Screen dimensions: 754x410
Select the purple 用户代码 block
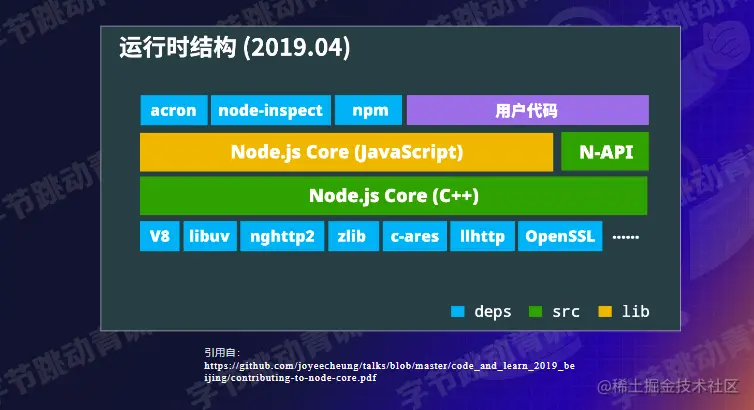tap(528, 110)
